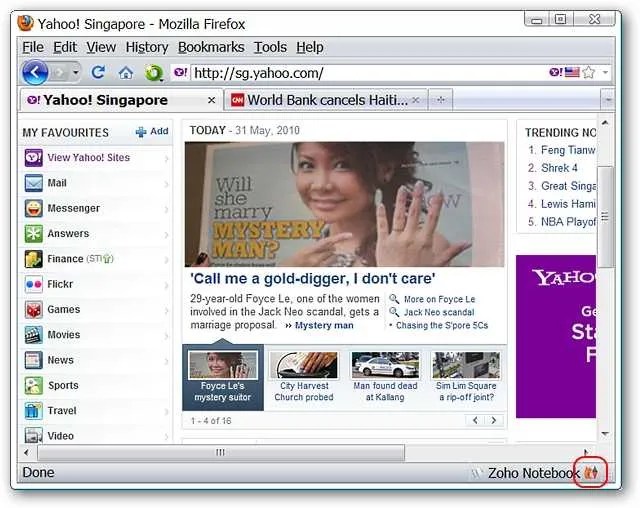
Task: Open View Yahoo! Sites in favourites
Action: coord(89,158)
